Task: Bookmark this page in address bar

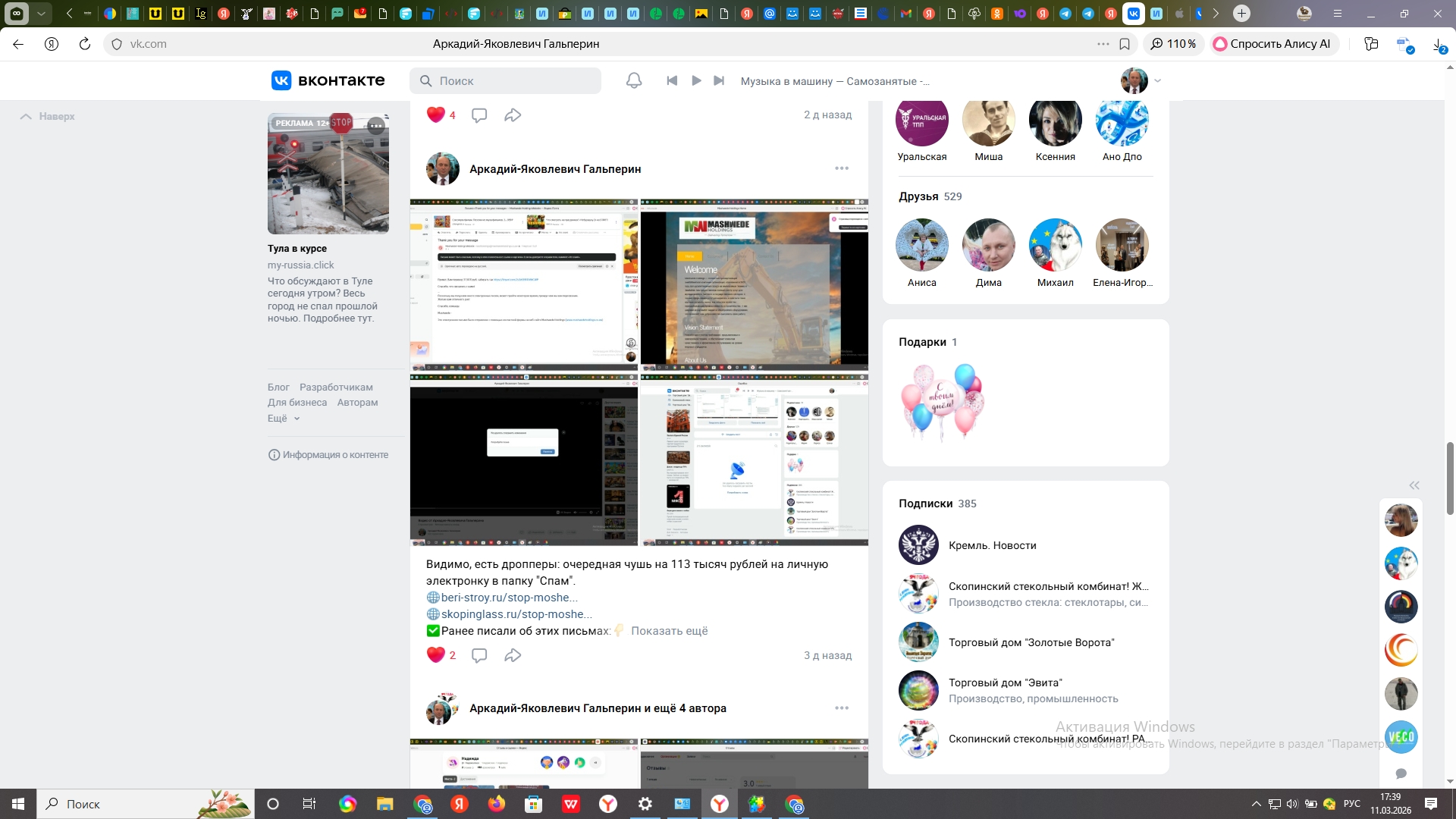Action: click(x=1125, y=44)
